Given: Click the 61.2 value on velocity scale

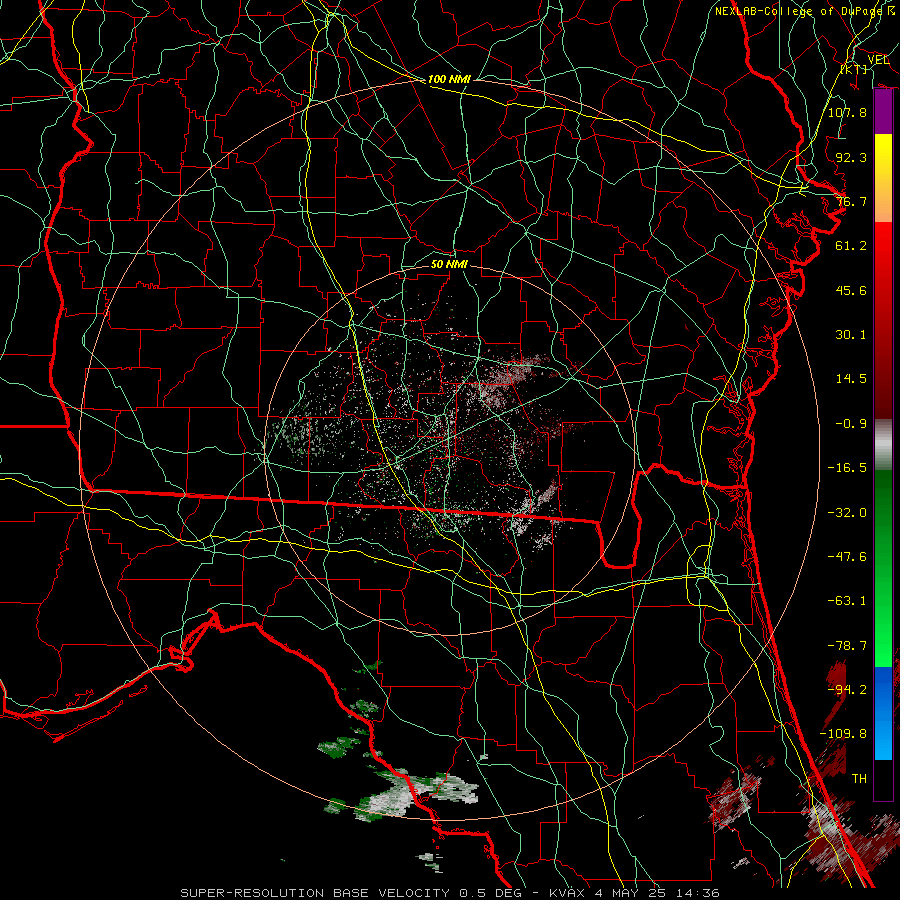Looking at the screenshot, I should [851, 246].
